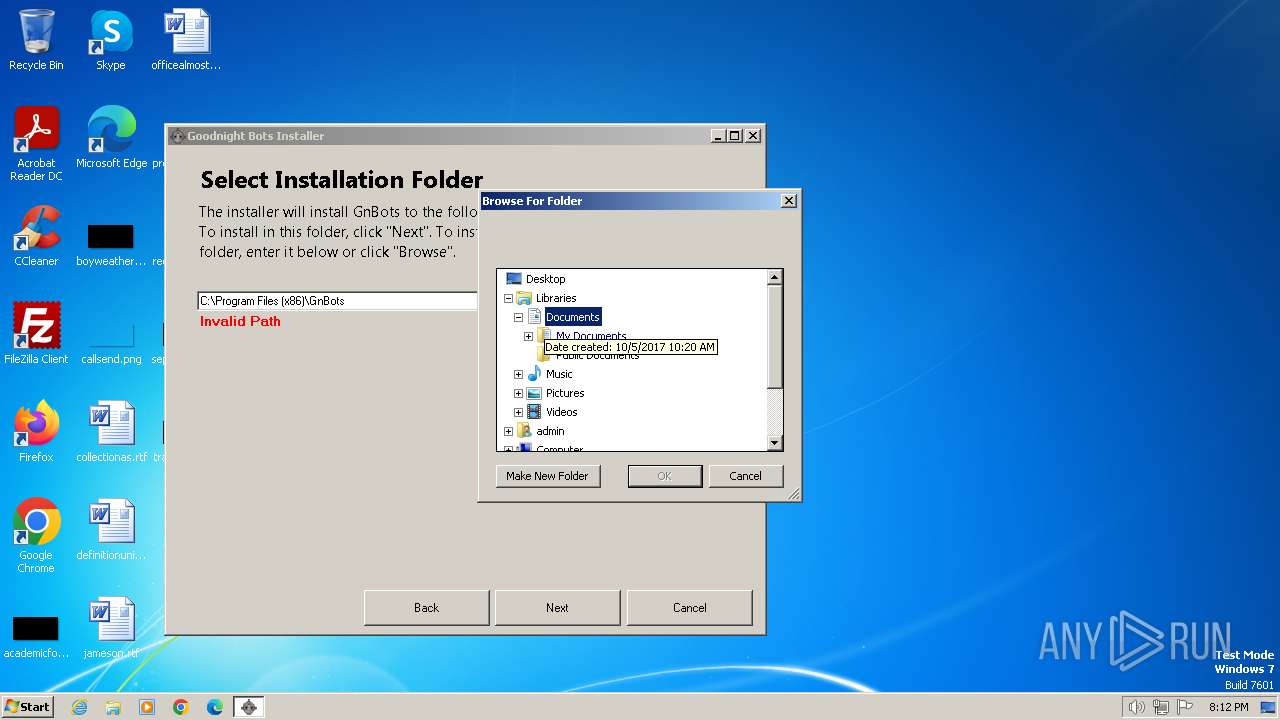Screen dimensions: 1280x720
Task: Expand the Videos library node
Action: [x=518, y=412]
